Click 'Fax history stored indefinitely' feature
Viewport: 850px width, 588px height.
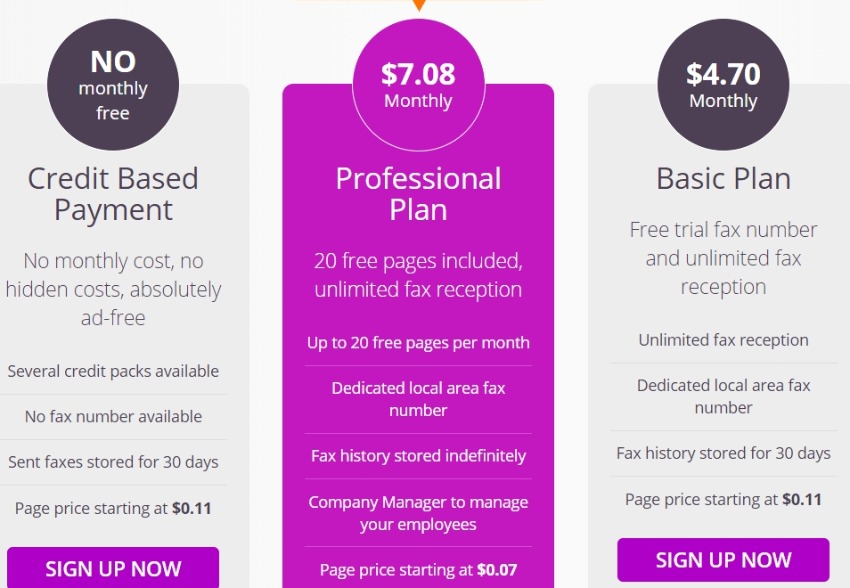point(418,456)
